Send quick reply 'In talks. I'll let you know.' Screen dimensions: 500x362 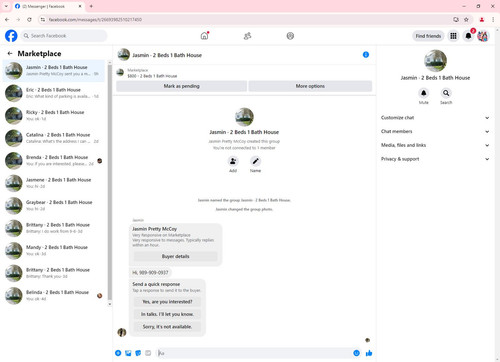pos(167,314)
